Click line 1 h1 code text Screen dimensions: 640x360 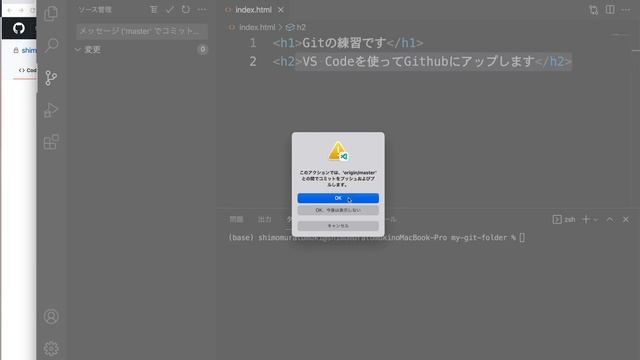(348, 43)
